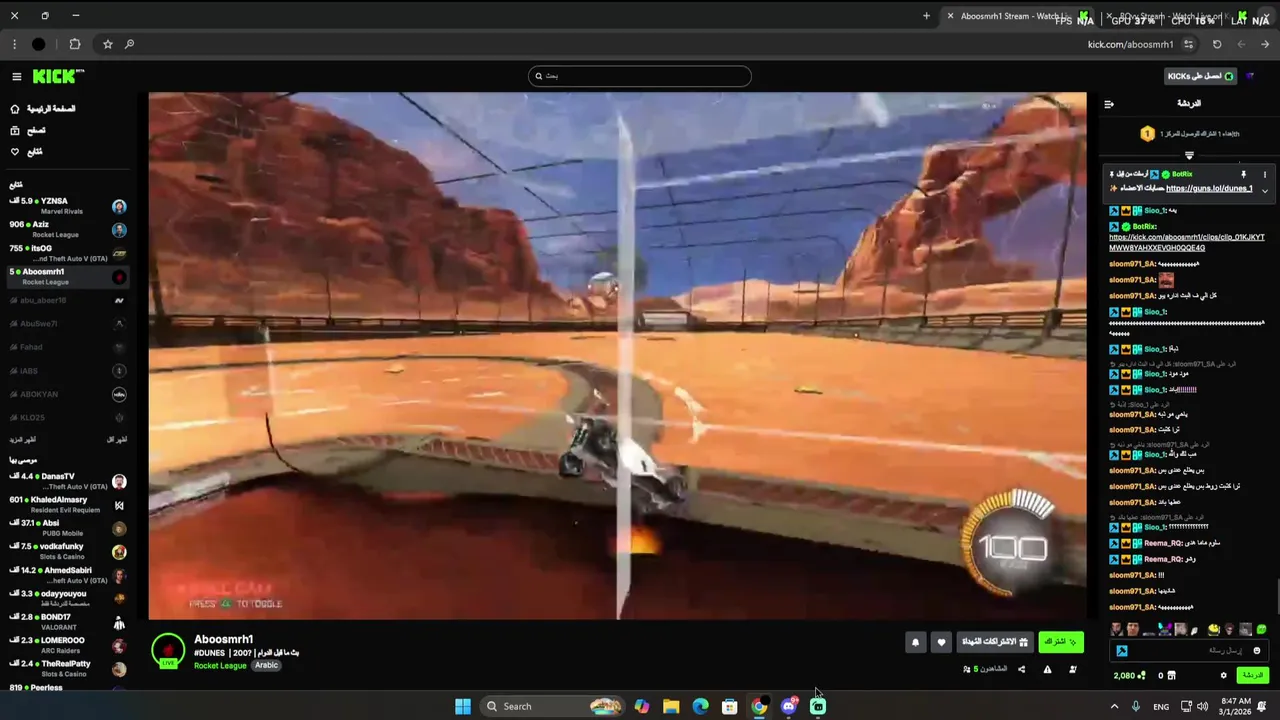Click YZNSA avatar thumbnail
This screenshot has height=720, width=1280.
[119, 207]
